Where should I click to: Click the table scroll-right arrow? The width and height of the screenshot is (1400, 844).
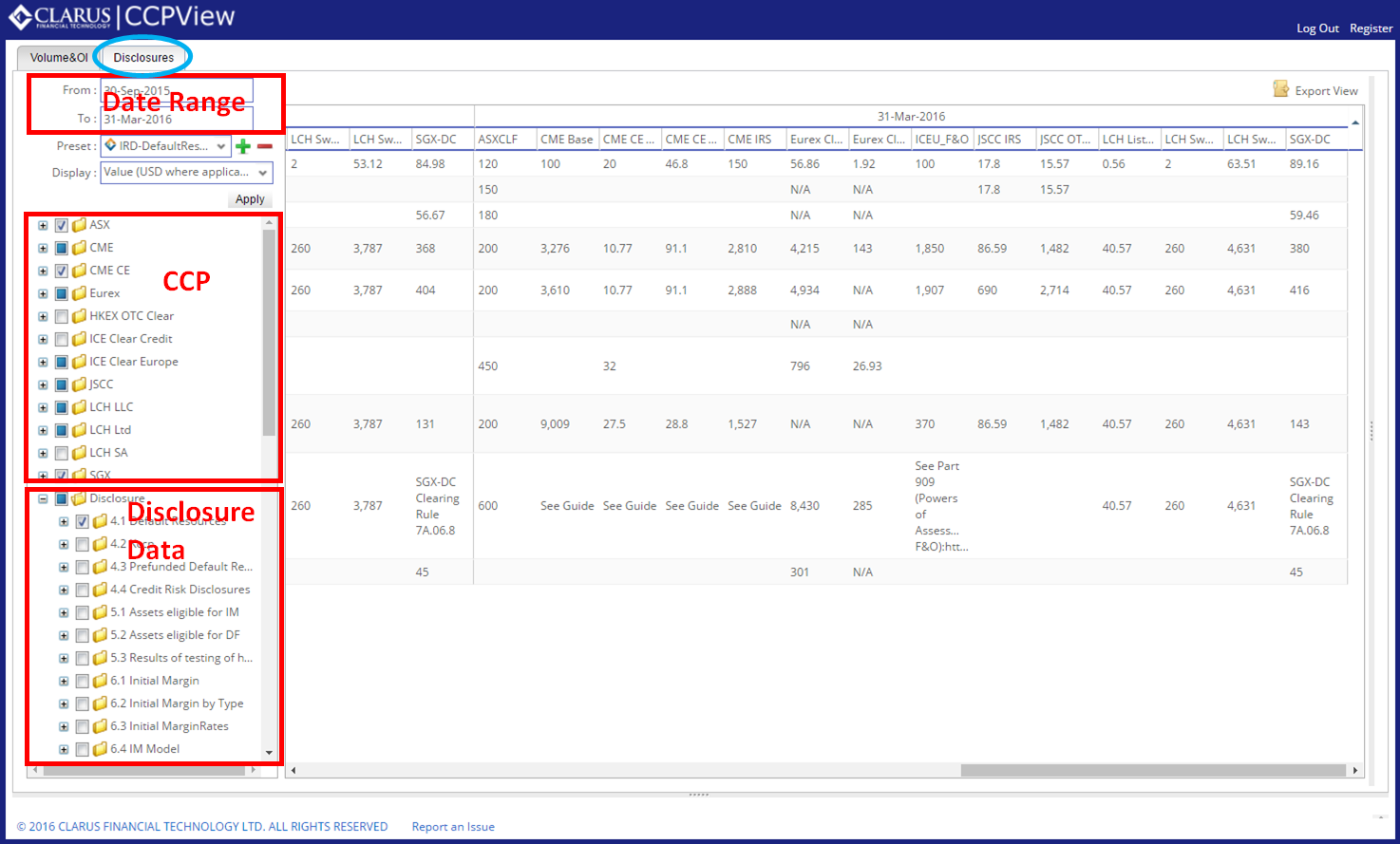pos(1355,770)
